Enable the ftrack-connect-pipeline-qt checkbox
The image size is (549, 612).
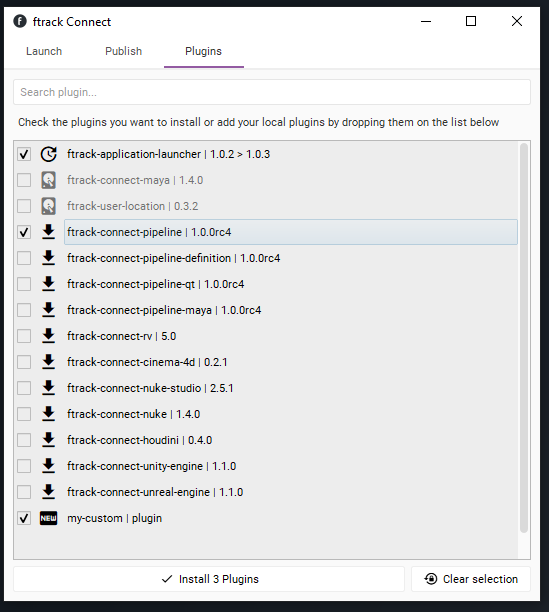(24, 284)
